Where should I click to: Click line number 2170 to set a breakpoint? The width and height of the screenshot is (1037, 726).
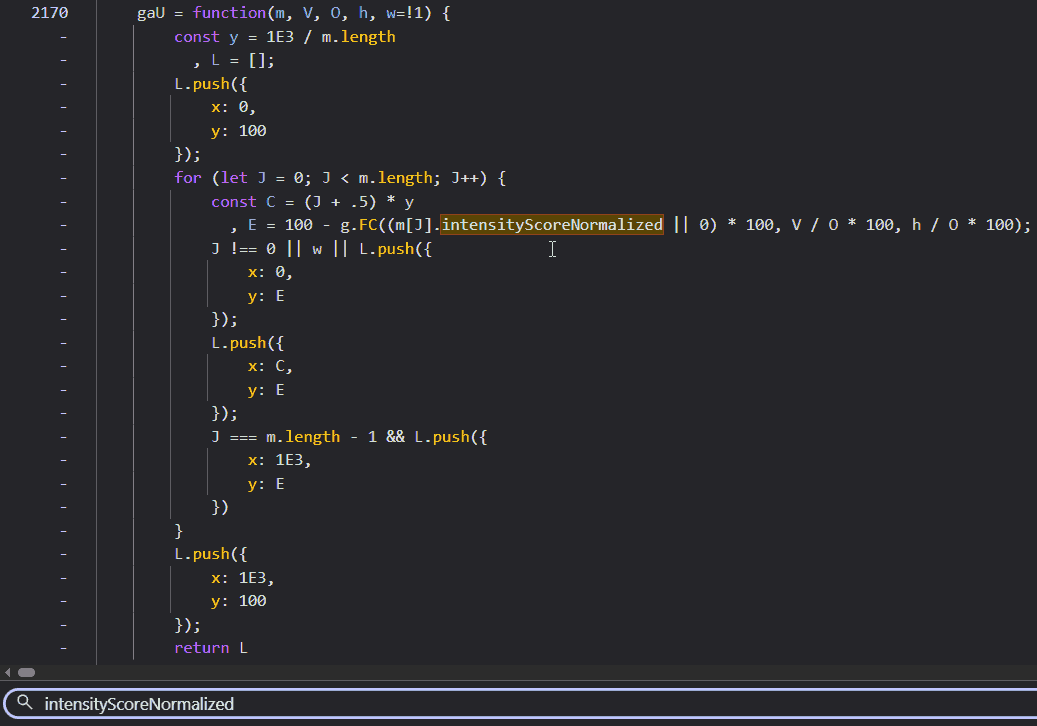coord(47,12)
